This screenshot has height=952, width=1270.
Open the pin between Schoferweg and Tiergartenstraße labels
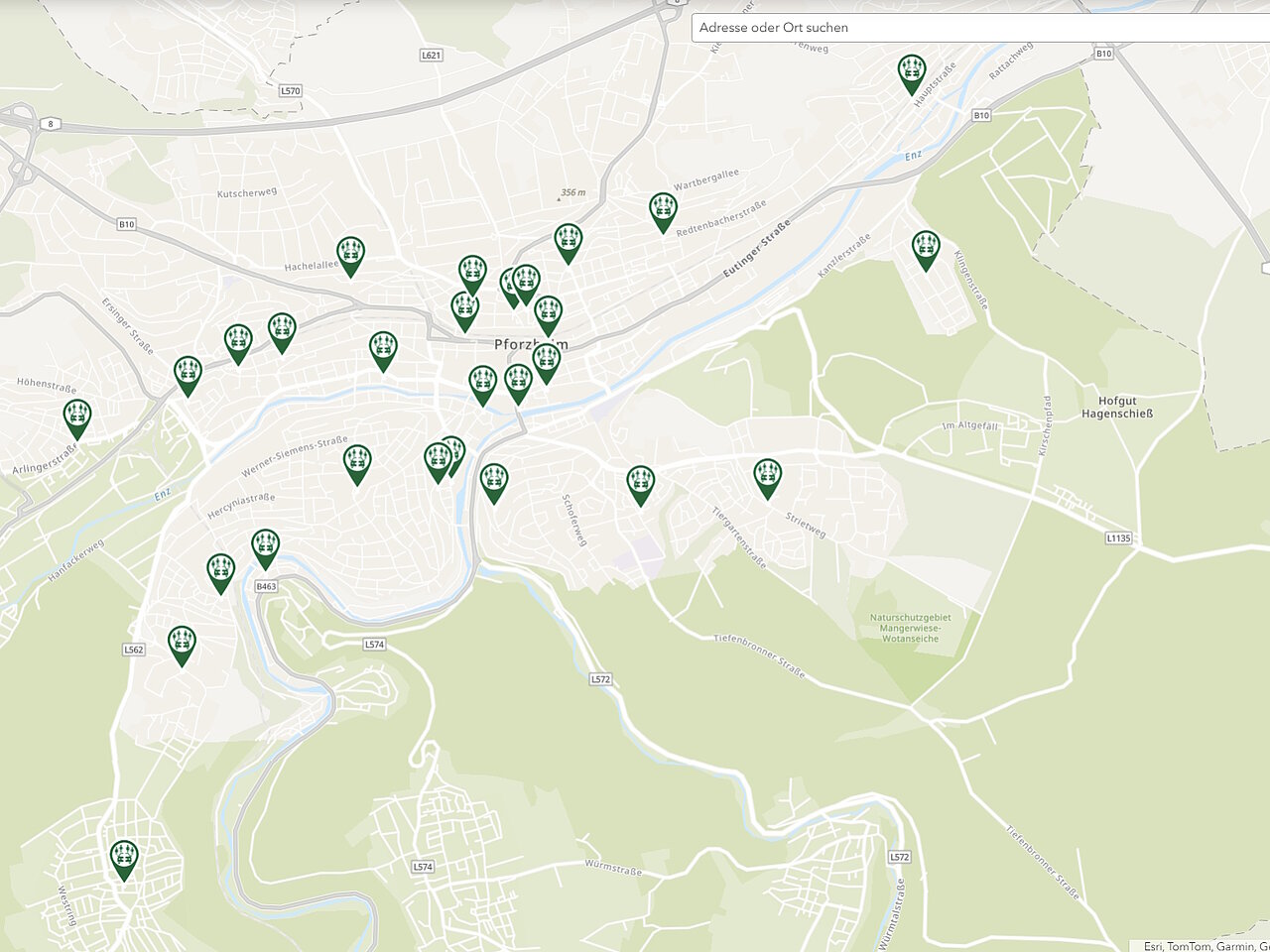[641, 486]
